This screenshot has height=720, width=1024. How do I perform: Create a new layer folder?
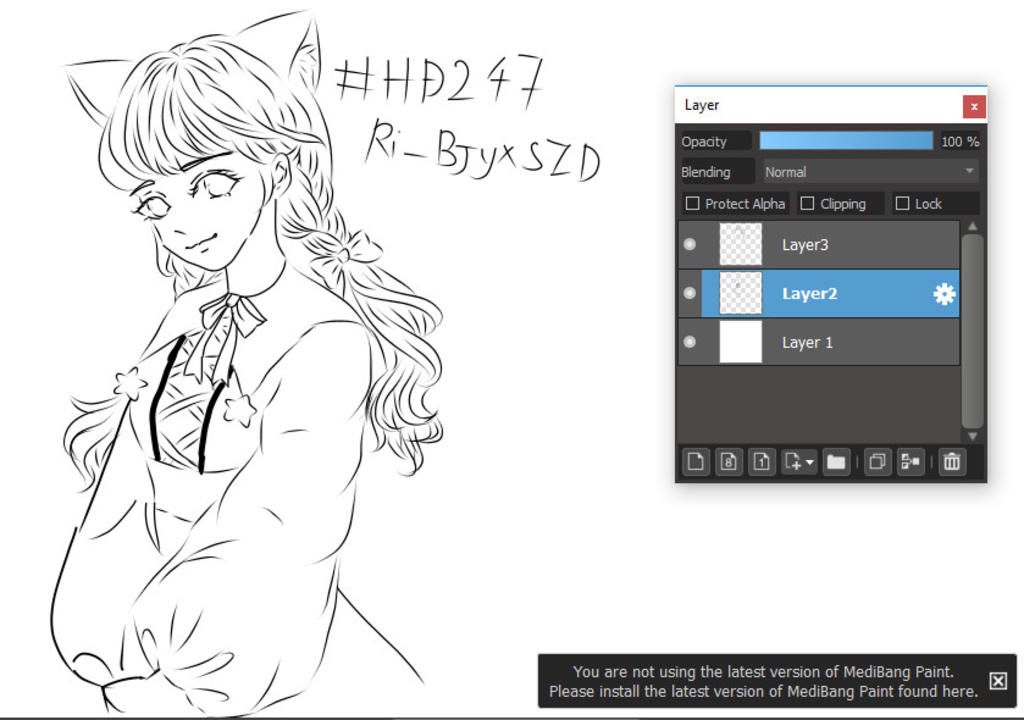click(x=836, y=461)
